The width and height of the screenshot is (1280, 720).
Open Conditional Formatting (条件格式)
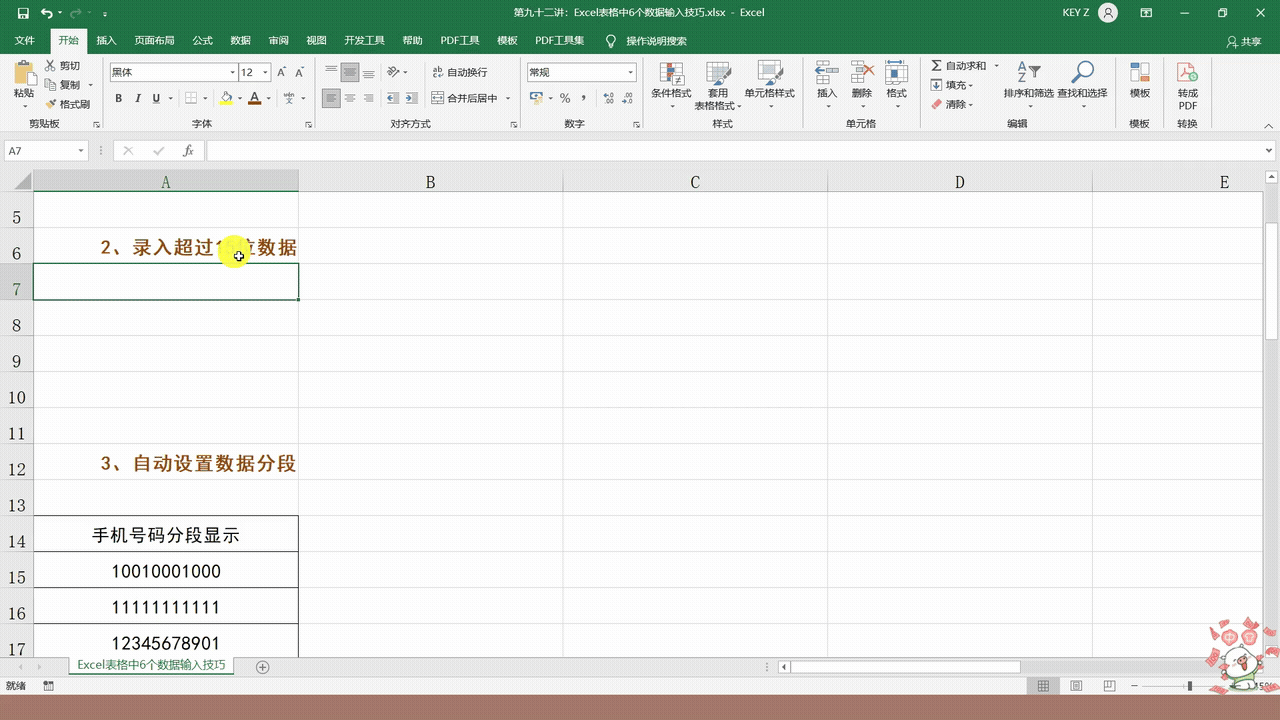click(x=671, y=79)
